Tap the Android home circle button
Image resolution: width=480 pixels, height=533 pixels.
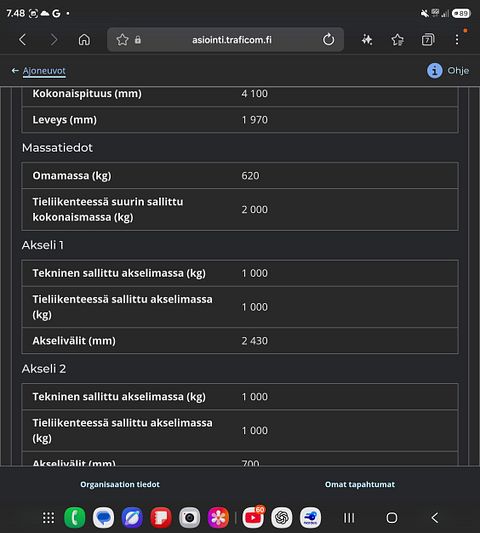392,518
